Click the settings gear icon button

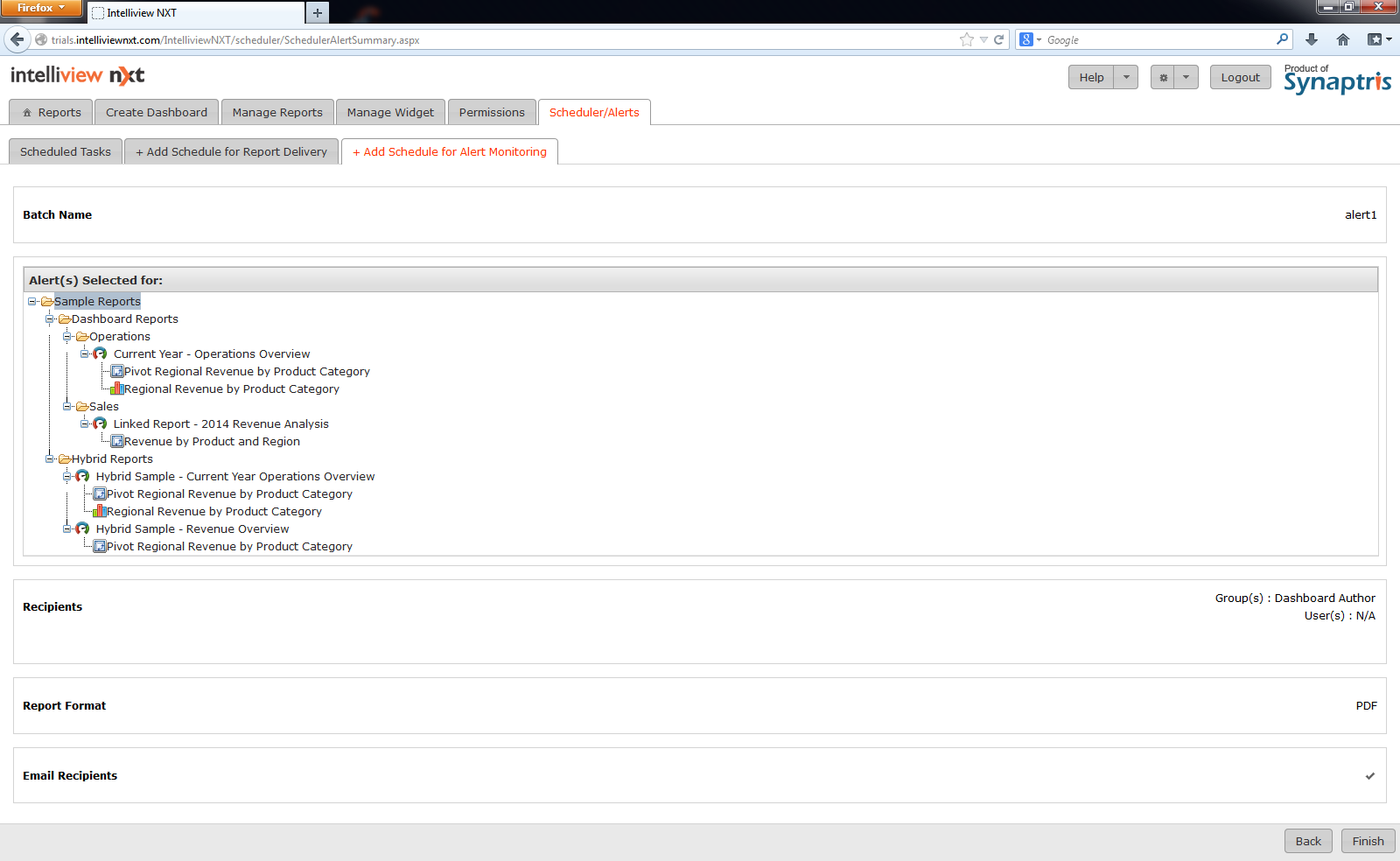tap(1163, 78)
